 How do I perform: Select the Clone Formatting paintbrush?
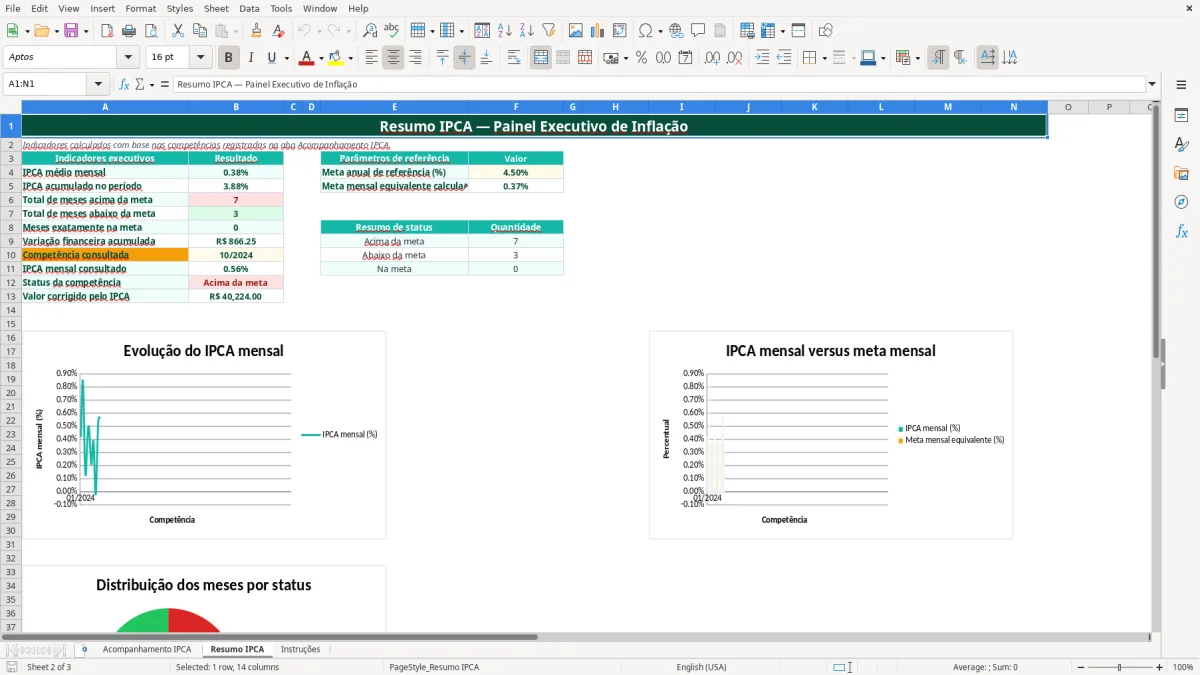[256, 31]
